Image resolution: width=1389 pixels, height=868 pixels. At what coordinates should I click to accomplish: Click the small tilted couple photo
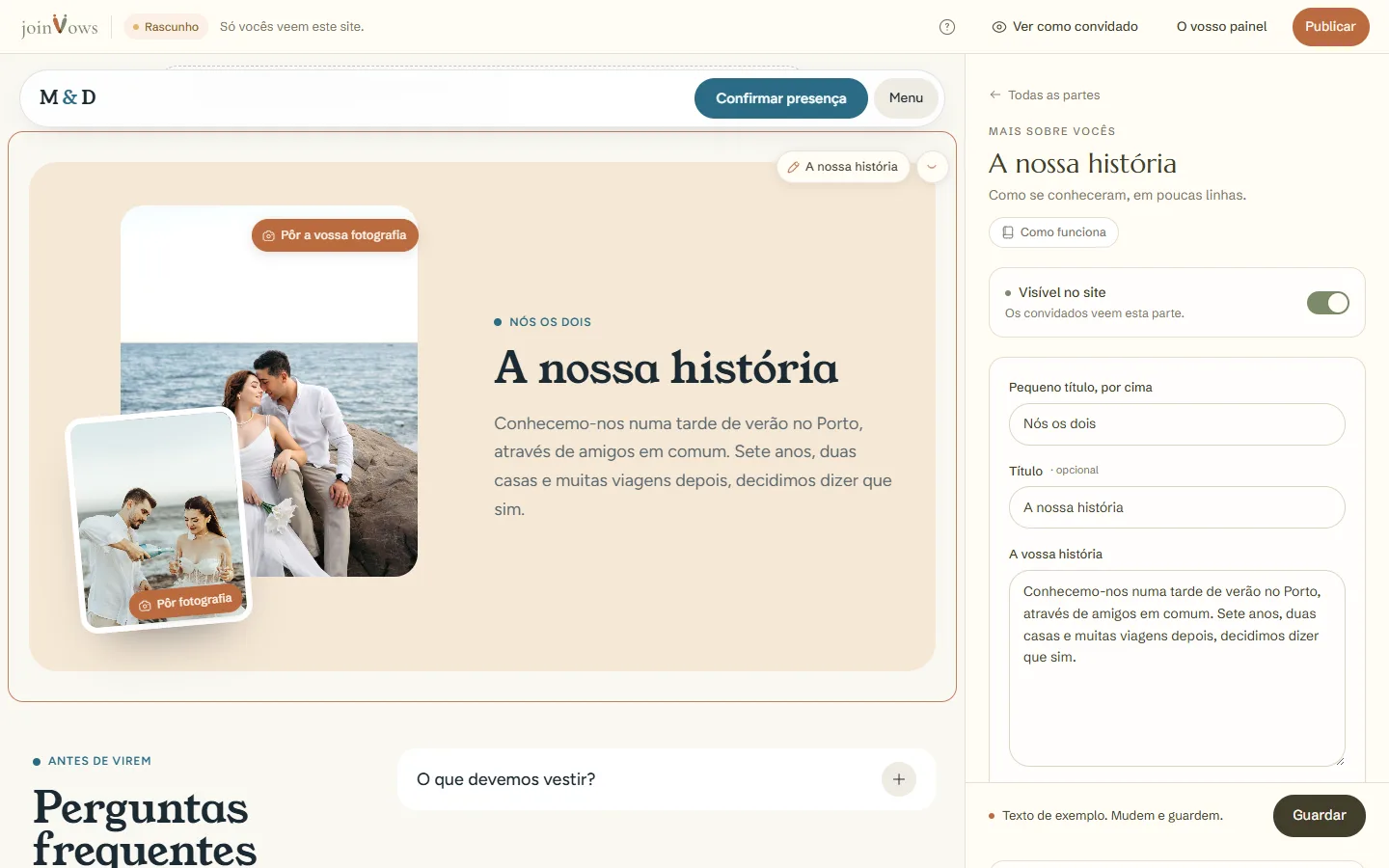coord(159,521)
